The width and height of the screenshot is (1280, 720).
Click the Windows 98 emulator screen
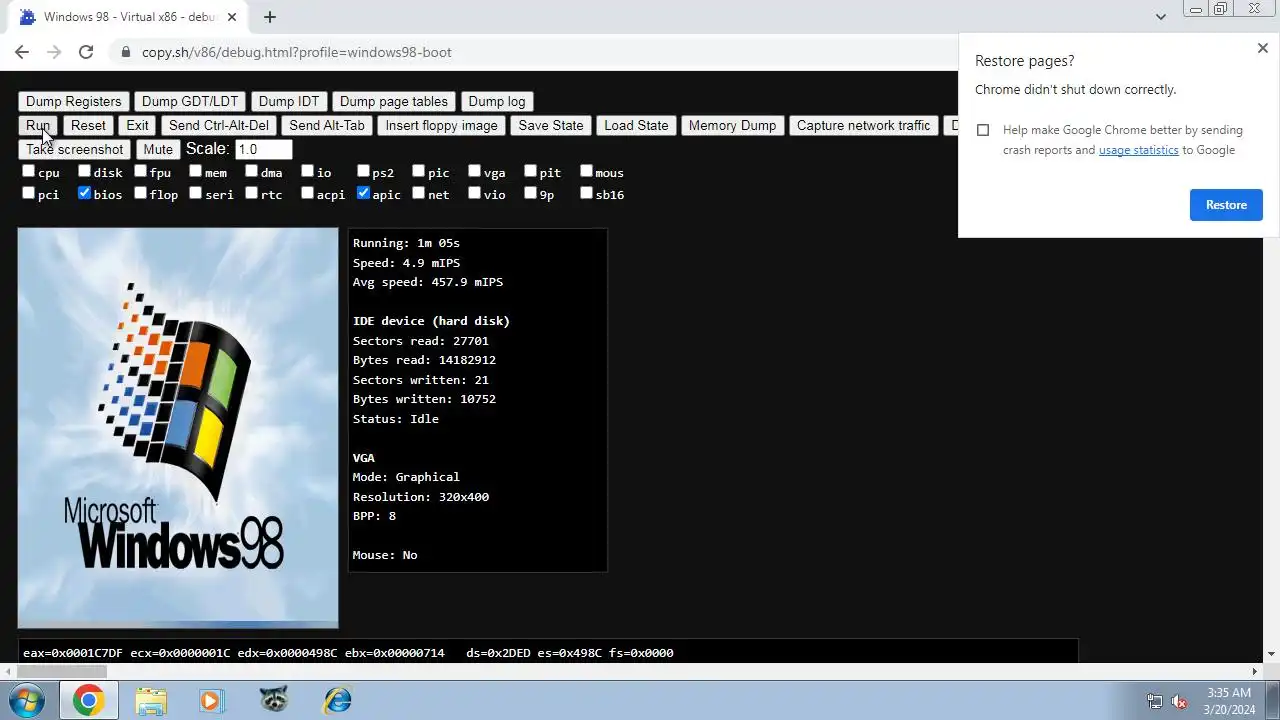tap(178, 428)
